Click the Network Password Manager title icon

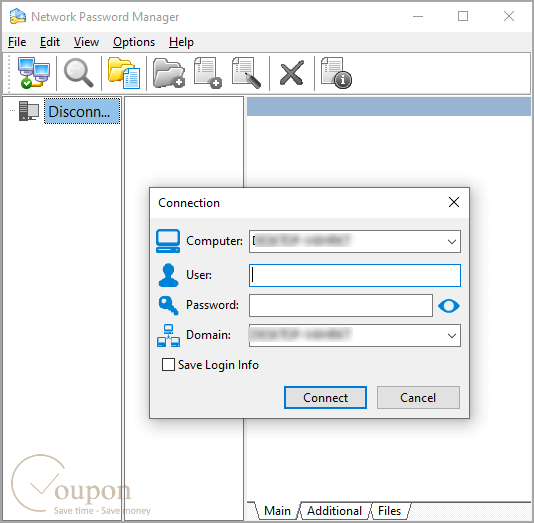18,16
